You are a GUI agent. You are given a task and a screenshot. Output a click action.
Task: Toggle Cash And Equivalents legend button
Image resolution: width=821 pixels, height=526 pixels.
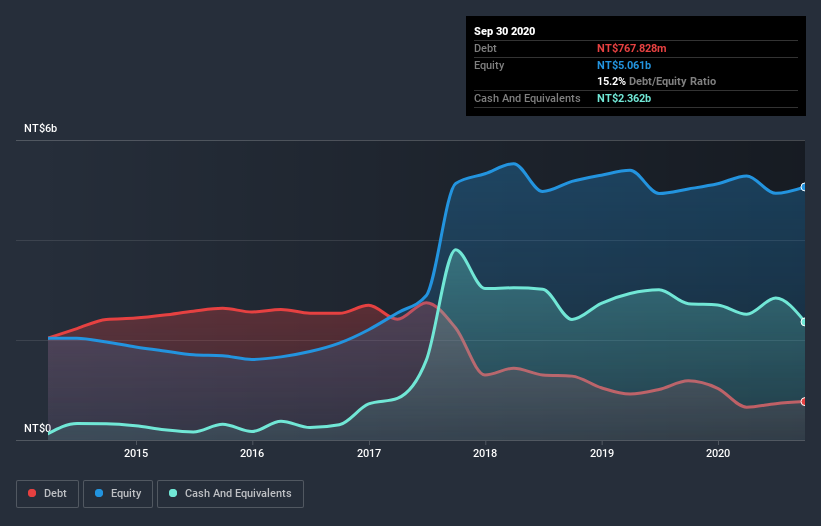(x=230, y=494)
